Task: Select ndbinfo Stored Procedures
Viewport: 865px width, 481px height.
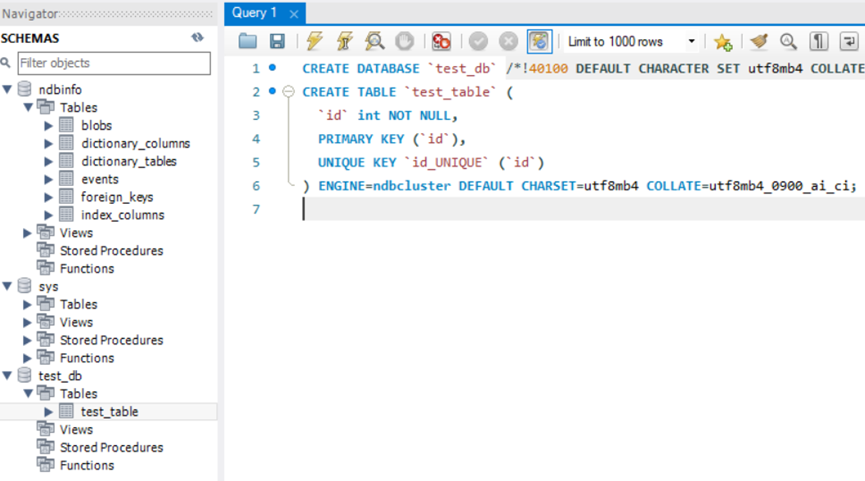Action: (x=111, y=250)
